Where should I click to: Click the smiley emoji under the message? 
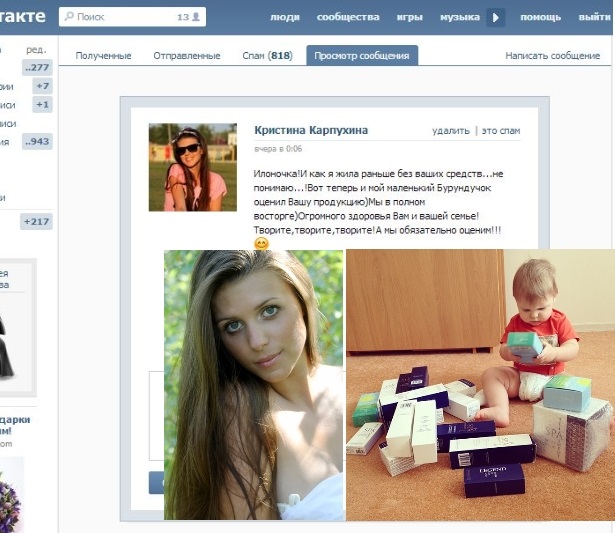click(x=261, y=243)
